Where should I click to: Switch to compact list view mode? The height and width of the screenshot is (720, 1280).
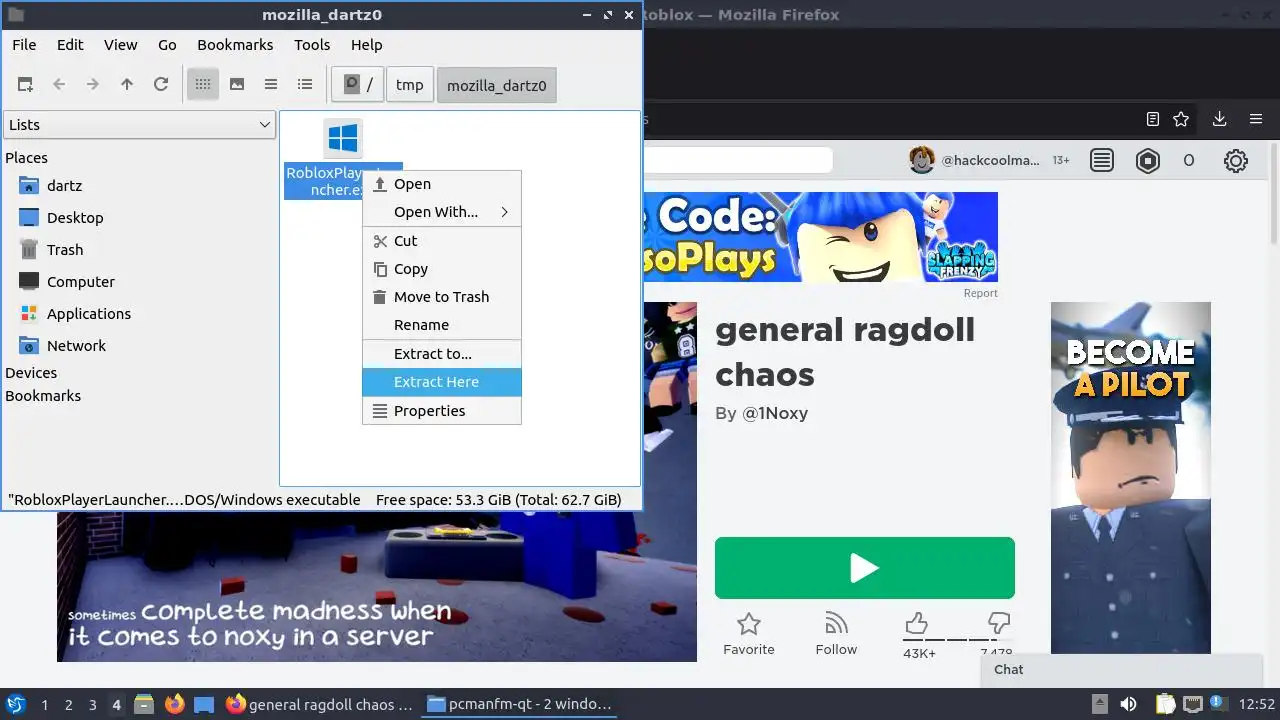pos(271,85)
